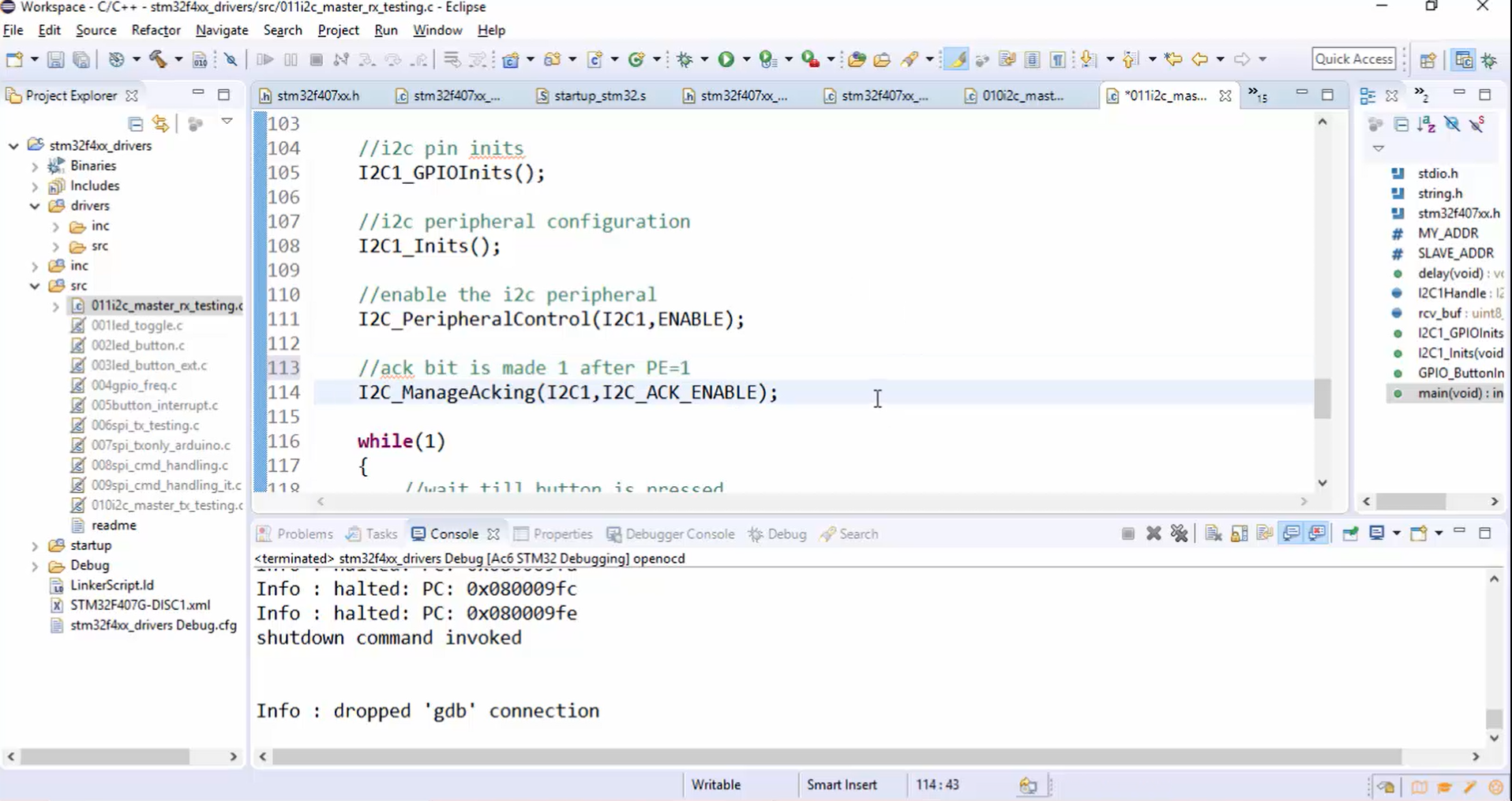Viewport: 1512px width, 801px height.
Task: Click the New C source file icon
Action: 595,59
